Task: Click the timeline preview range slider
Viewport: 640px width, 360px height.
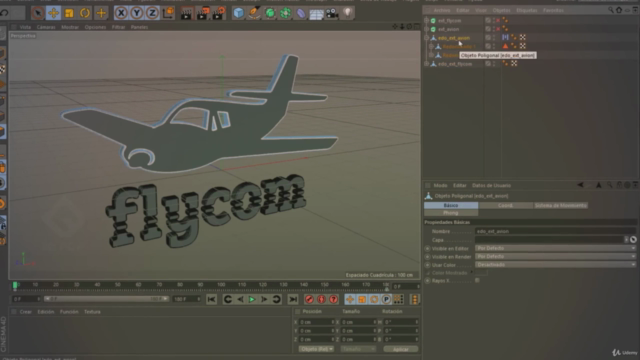Action: [106, 299]
